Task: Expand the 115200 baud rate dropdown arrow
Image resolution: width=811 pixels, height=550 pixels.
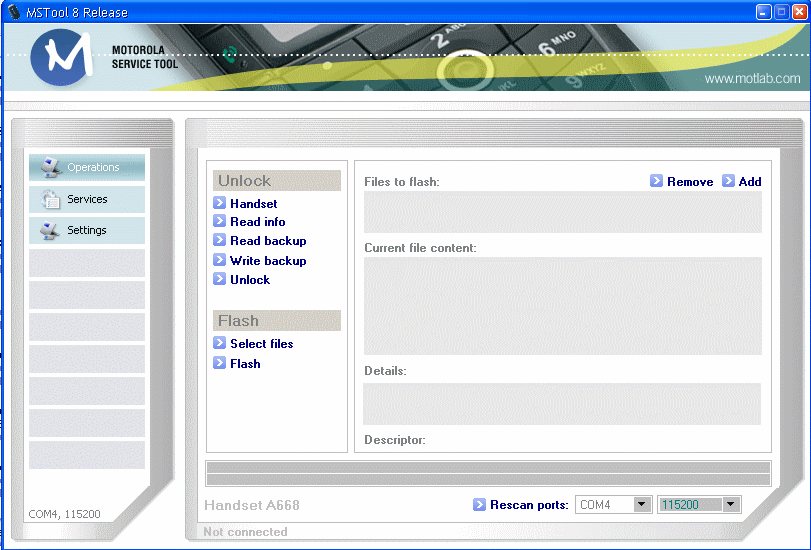Action: pos(730,504)
